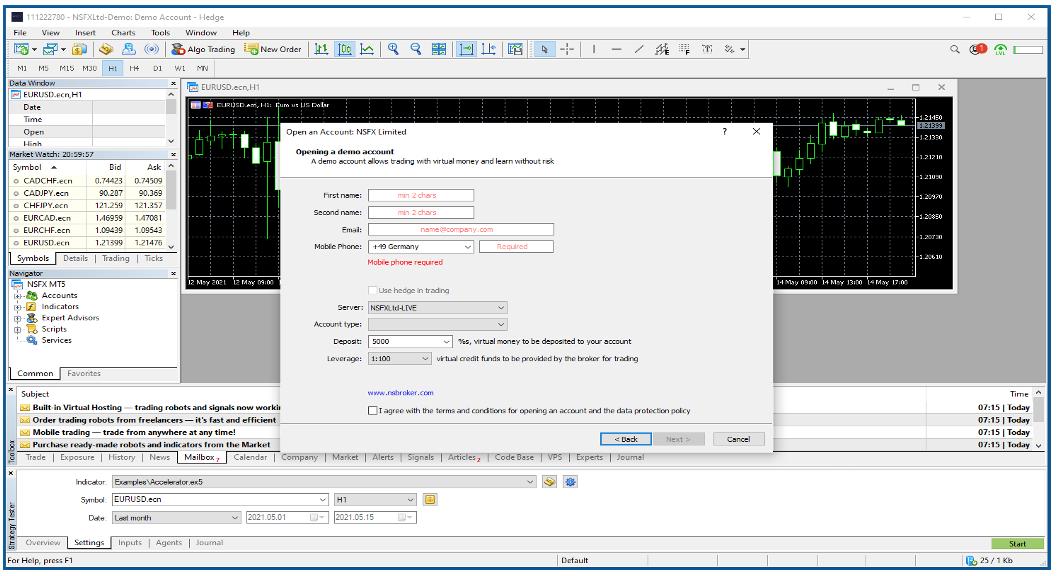Toggle chart auto scroll icon

coord(466,49)
